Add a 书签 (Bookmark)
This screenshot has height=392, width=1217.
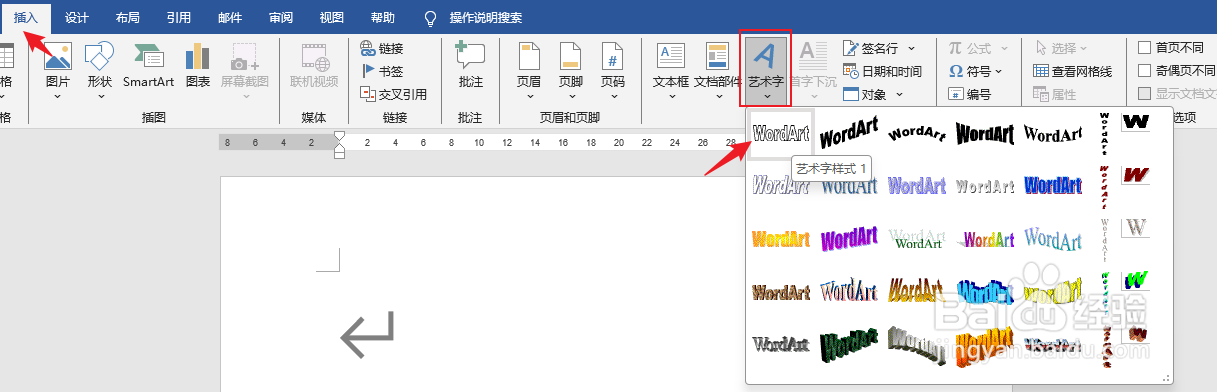[382, 71]
